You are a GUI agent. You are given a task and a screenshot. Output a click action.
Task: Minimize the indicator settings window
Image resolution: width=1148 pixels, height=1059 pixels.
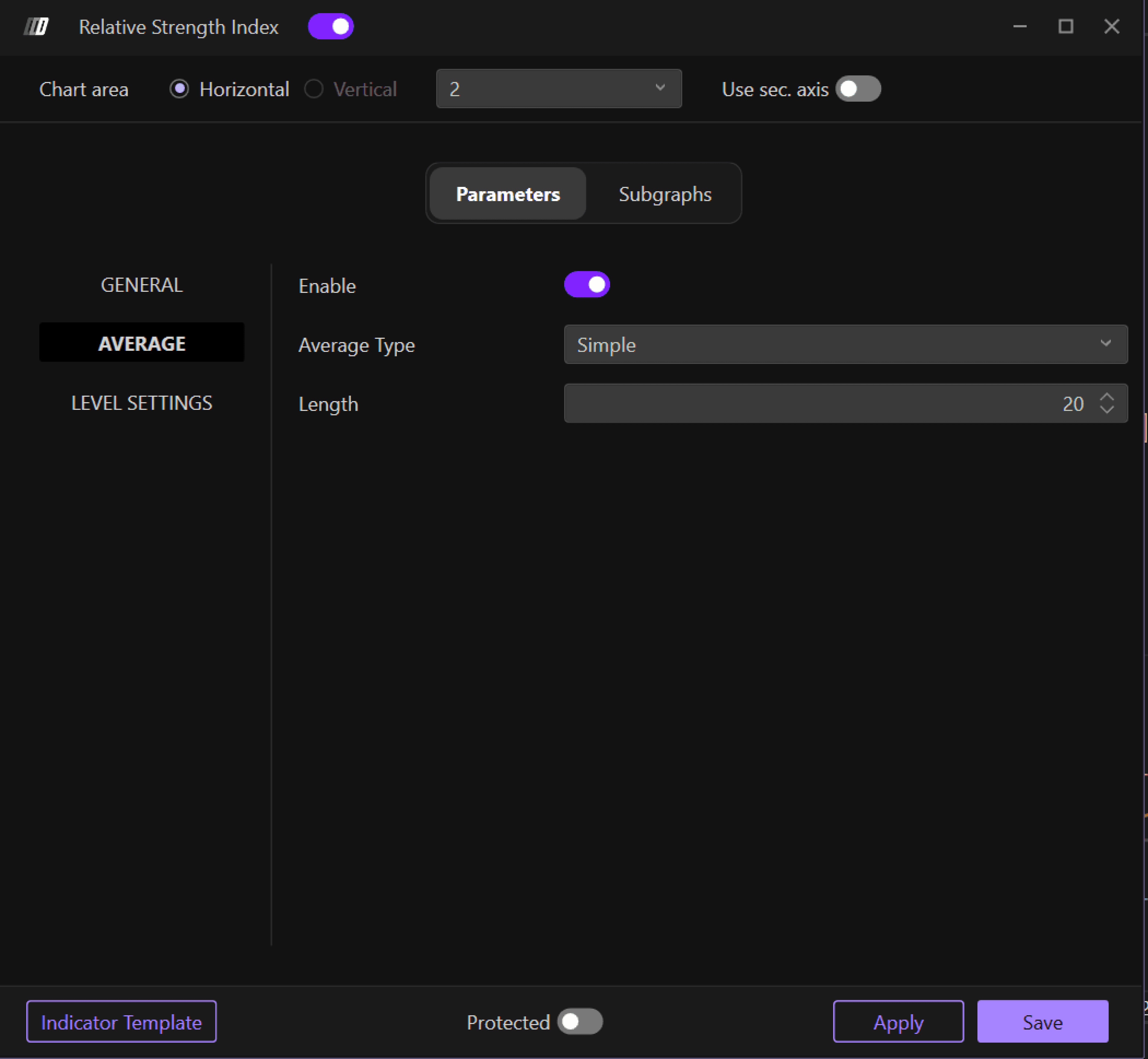point(1020,26)
